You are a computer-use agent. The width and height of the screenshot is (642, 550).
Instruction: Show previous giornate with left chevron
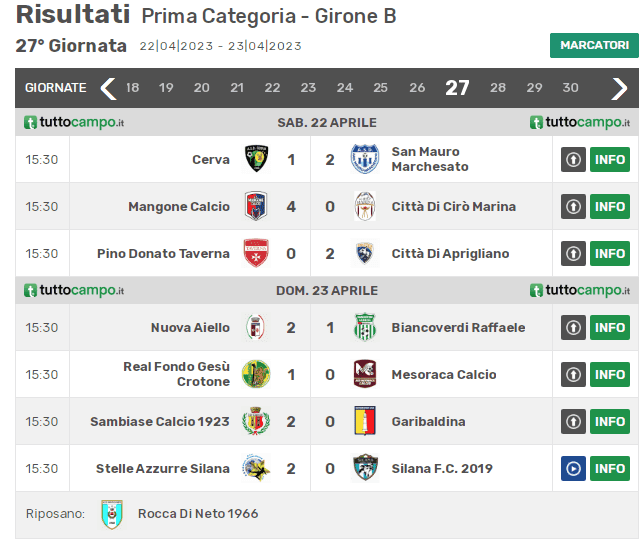(x=109, y=88)
